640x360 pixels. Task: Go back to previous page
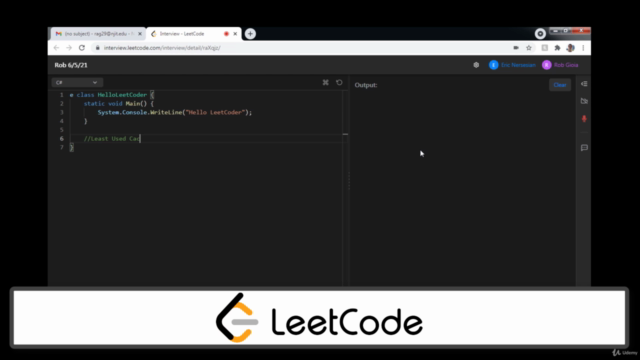click(x=56, y=48)
